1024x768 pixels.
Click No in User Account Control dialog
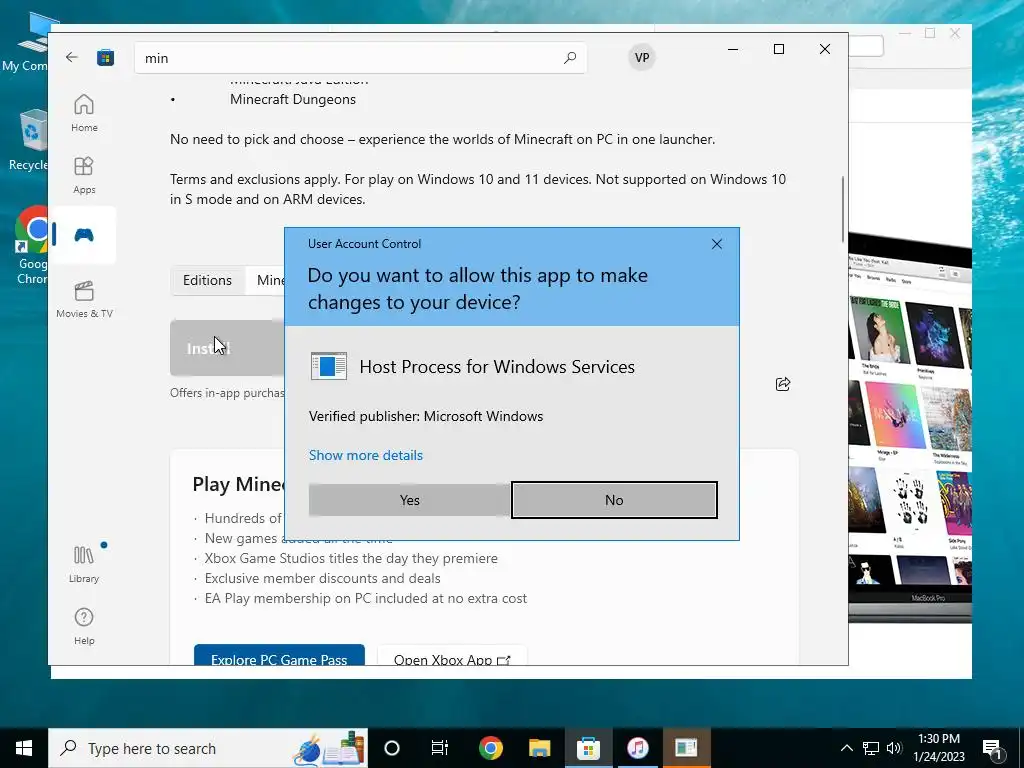pos(614,500)
